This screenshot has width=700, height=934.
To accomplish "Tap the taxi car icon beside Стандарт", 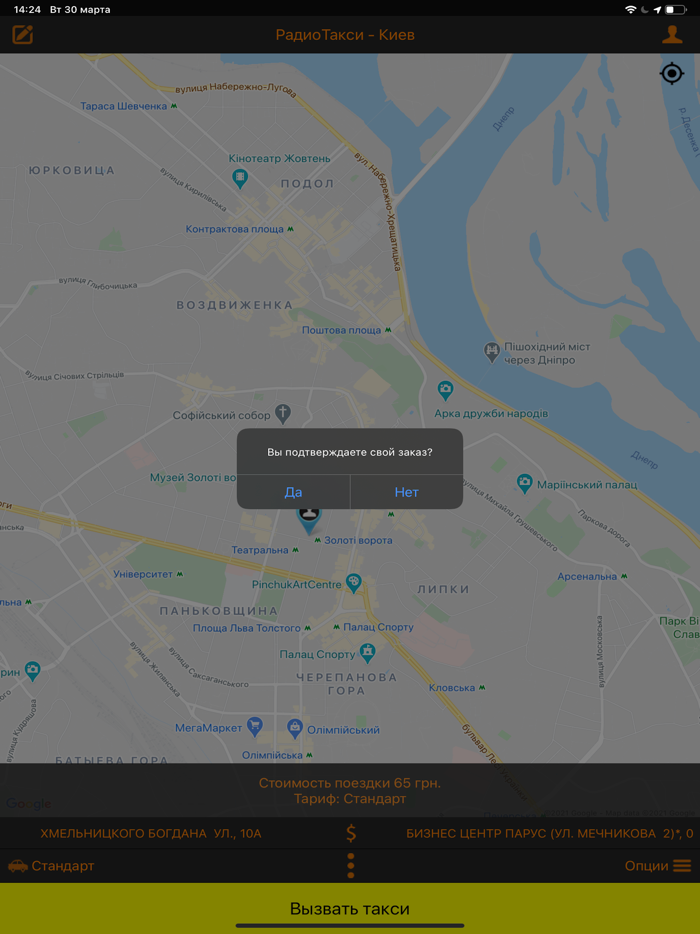I will tap(18, 866).
